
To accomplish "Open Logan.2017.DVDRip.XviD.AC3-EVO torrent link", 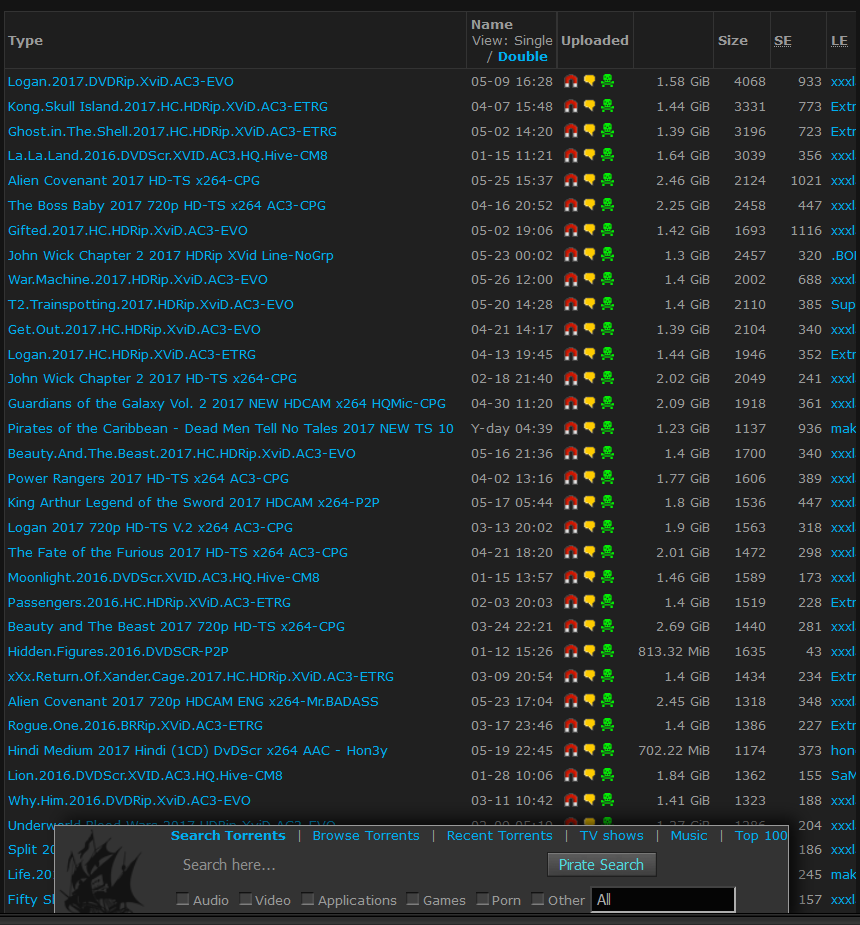I will (x=120, y=81).
